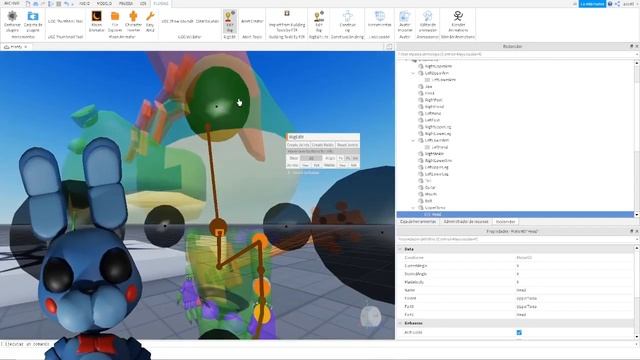Click the Properties scrollbar up arrow
640x360 pixels.
tap(637, 248)
